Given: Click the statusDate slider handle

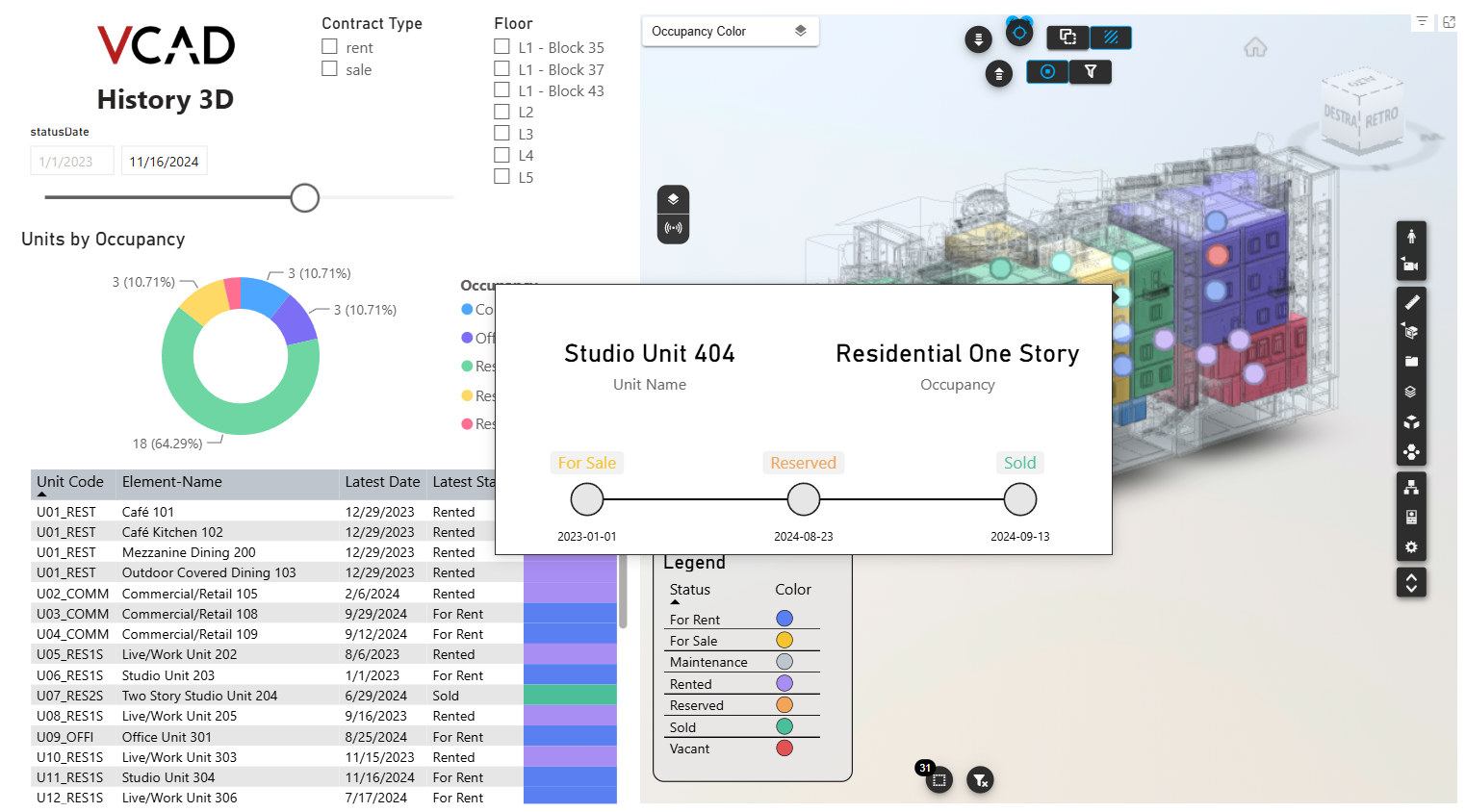Looking at the screenshot, I should tap(305, 198).
